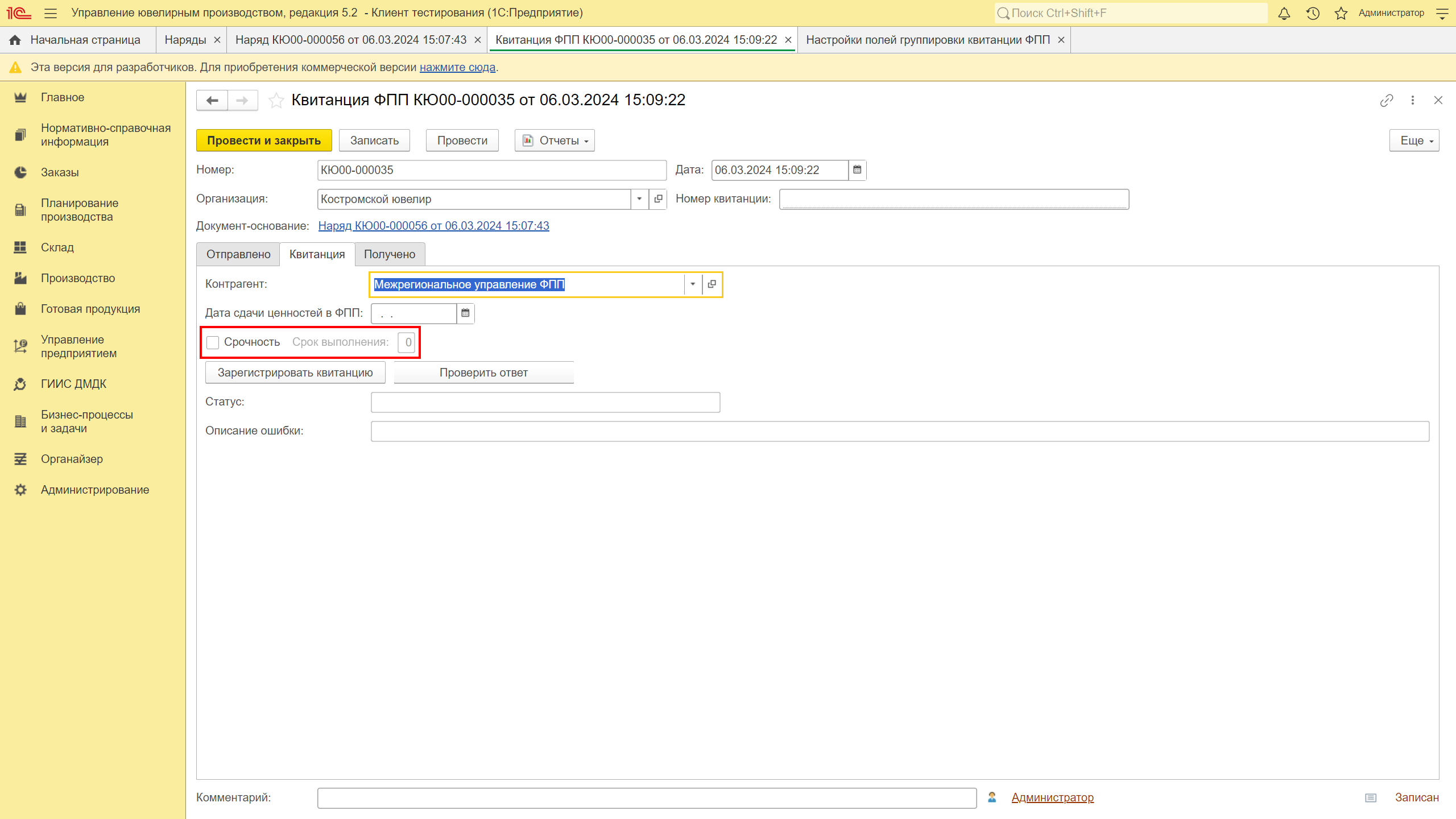
Task: Click the Номер квитанции input field
Action: [x=954, y=199]
